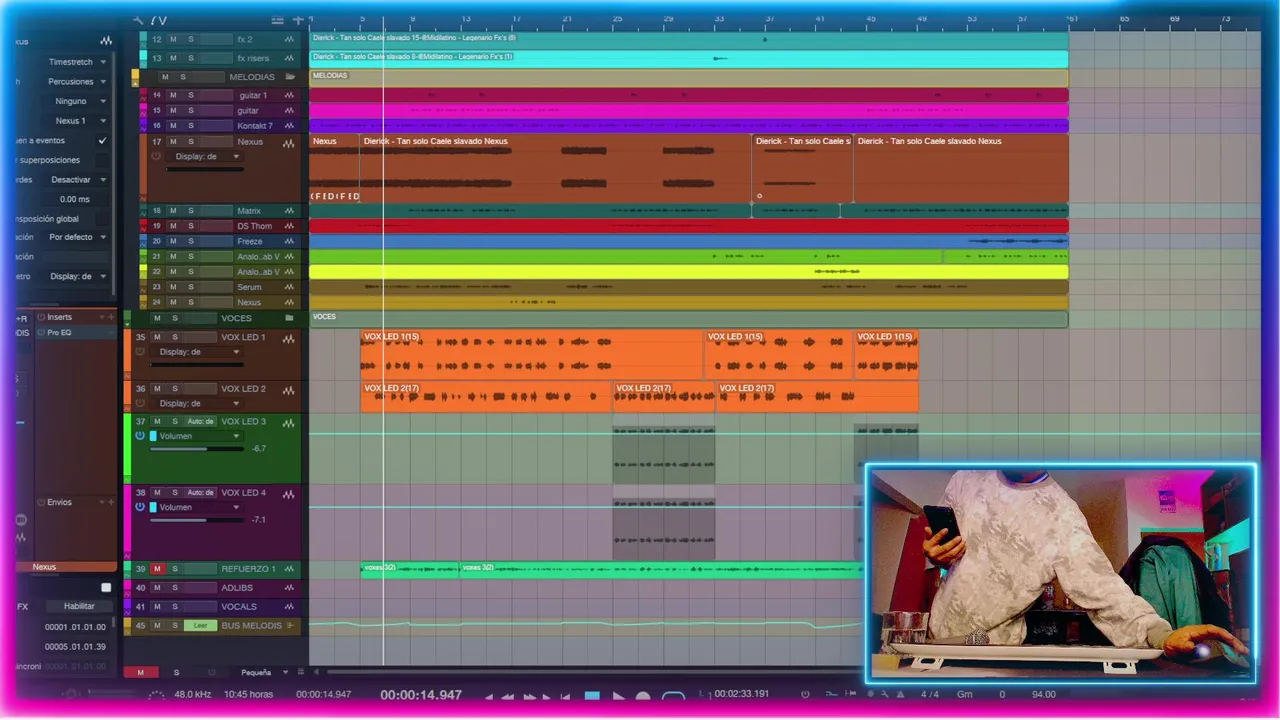The height and width of the screenshot is (720, 1280).
Task: Click waveform icon on VOCALS track
Action: tap(289, 607)
